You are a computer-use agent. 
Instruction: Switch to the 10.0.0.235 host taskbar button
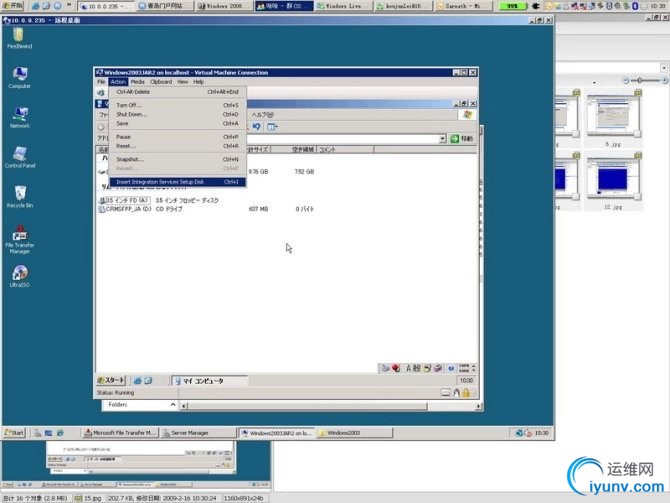tap(107, 6)
